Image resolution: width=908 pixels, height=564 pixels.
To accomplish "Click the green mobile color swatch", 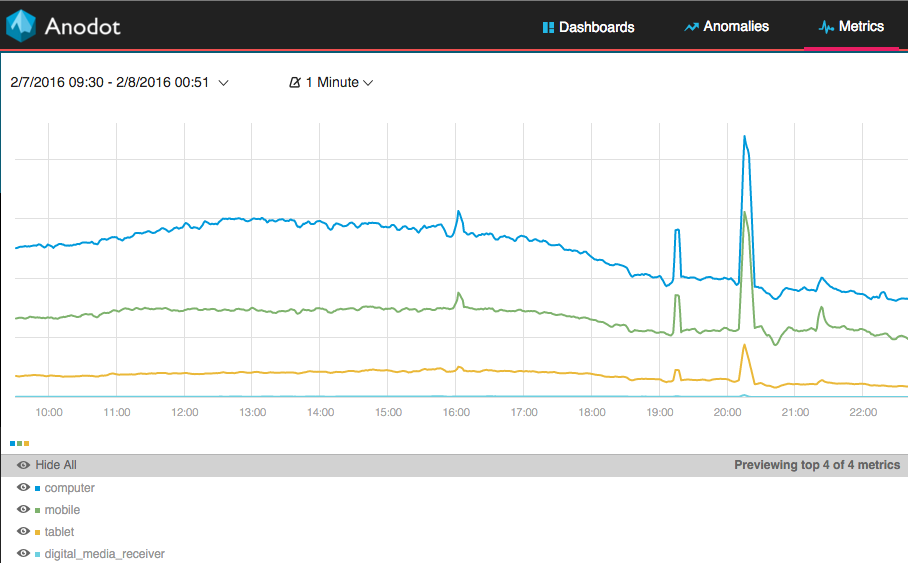I will pyautogui.click(x=38, y=511).
